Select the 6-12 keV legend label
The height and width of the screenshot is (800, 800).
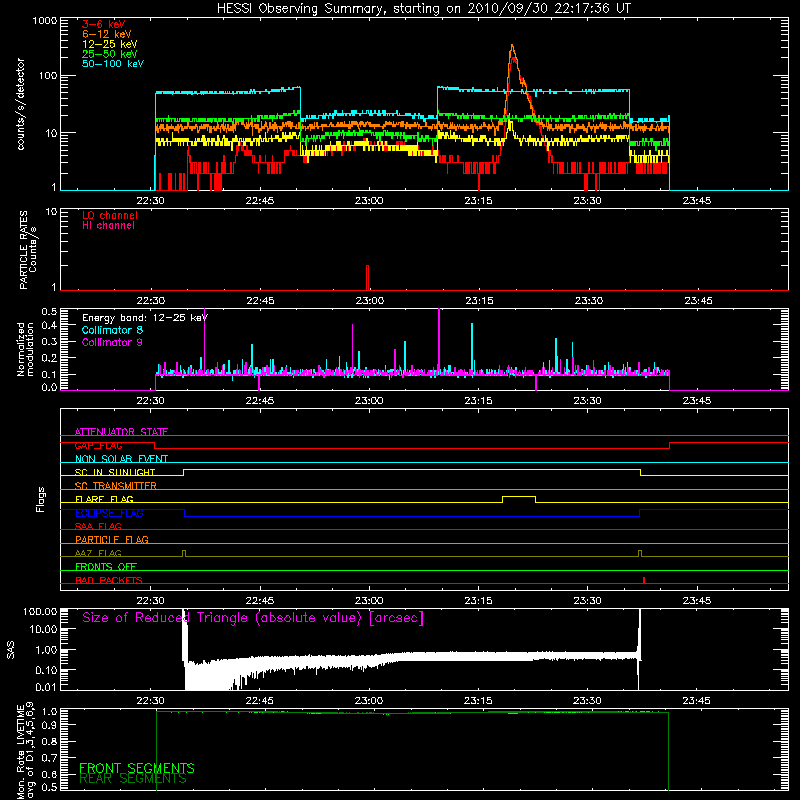tap(107, 34)
